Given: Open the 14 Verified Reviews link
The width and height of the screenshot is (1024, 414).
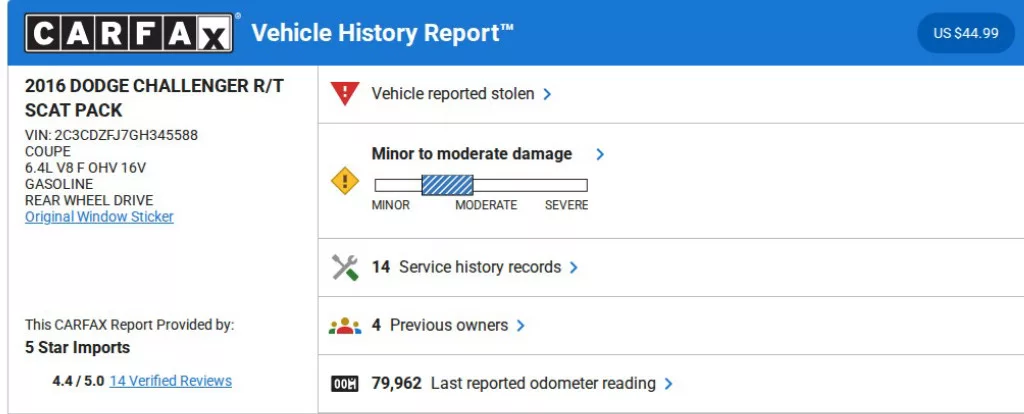Looking at the screenshot, I should [x=170, y=381].
